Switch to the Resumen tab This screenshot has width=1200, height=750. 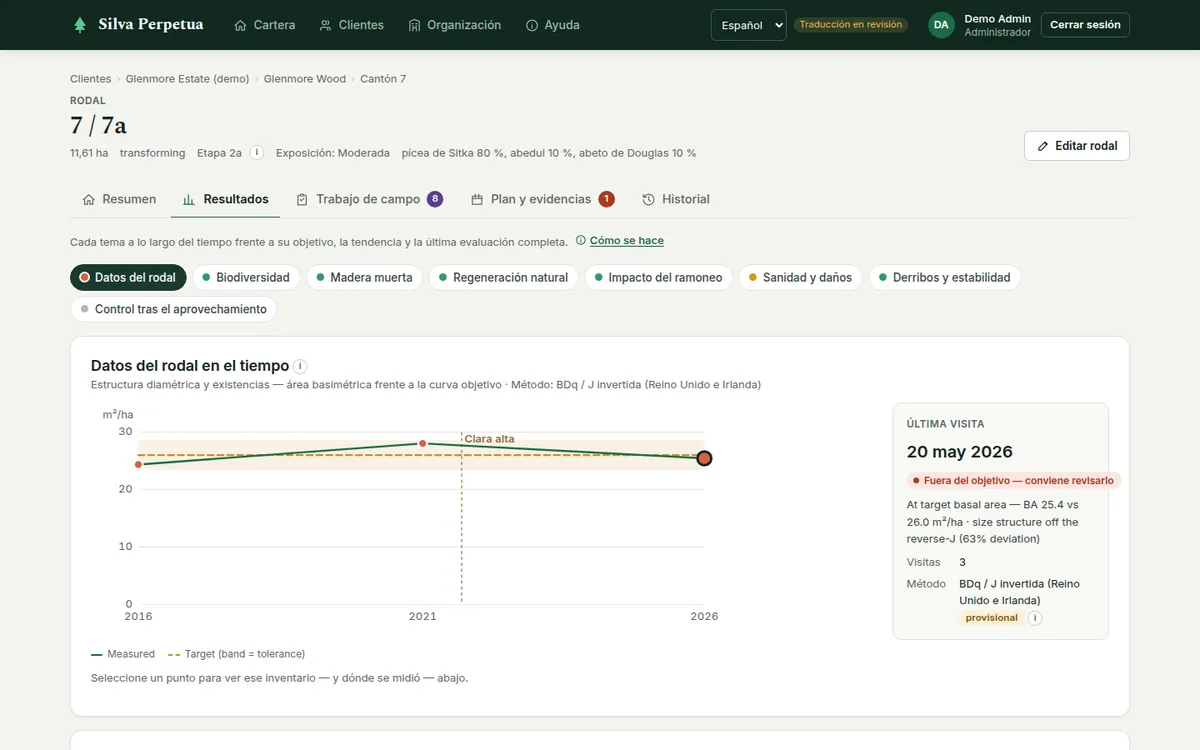[x=119, y=199]
